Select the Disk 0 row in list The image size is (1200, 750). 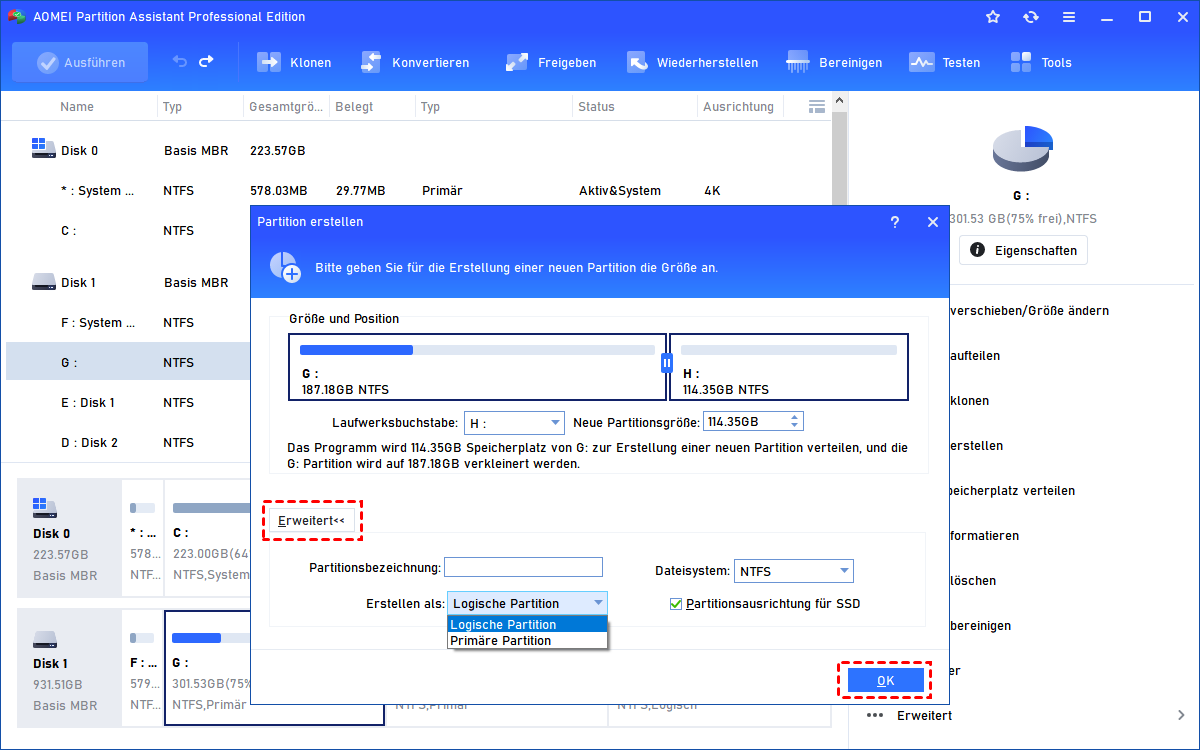418,151
